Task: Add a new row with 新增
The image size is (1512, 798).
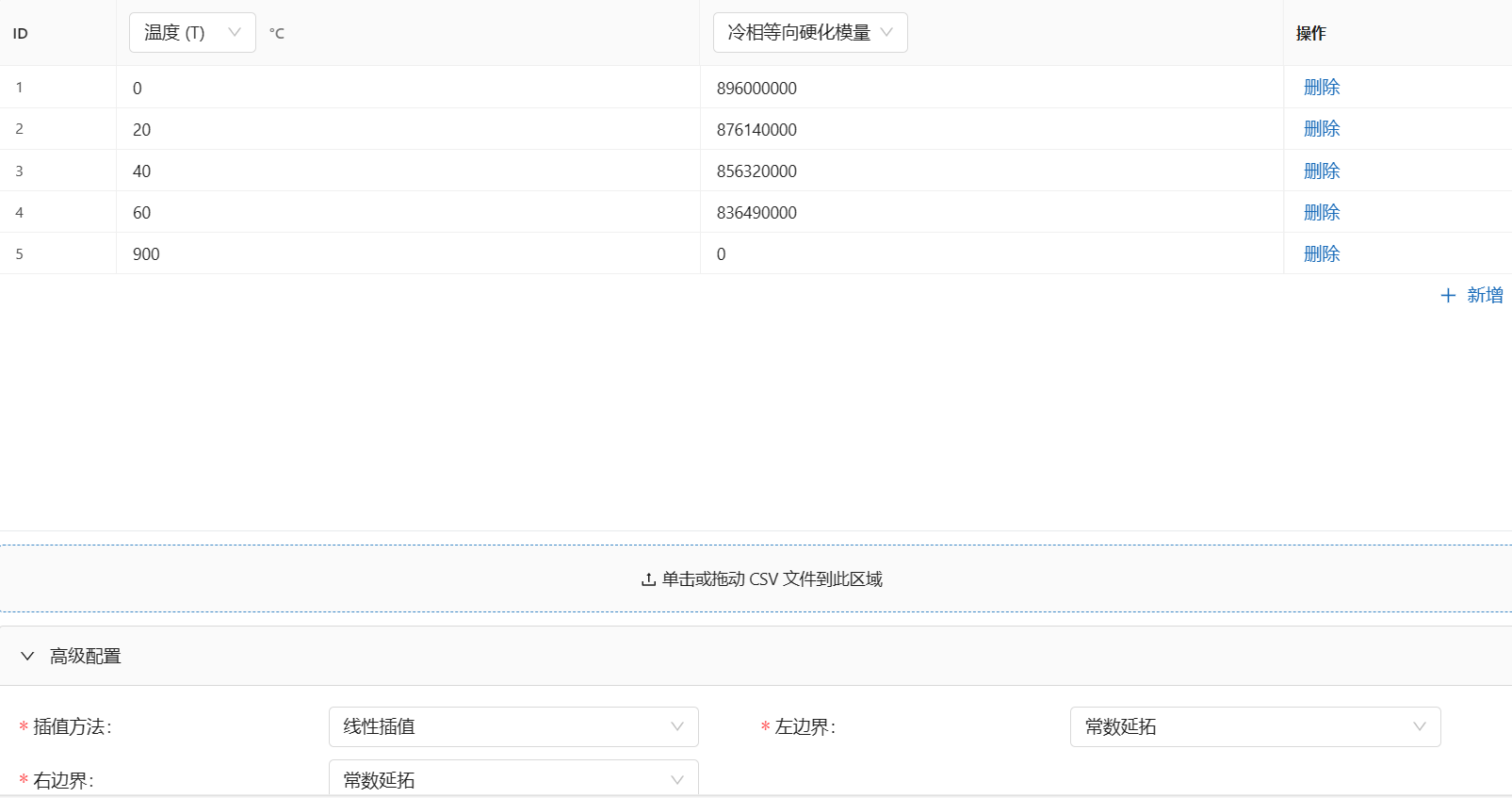Action: click(1471, 296)
